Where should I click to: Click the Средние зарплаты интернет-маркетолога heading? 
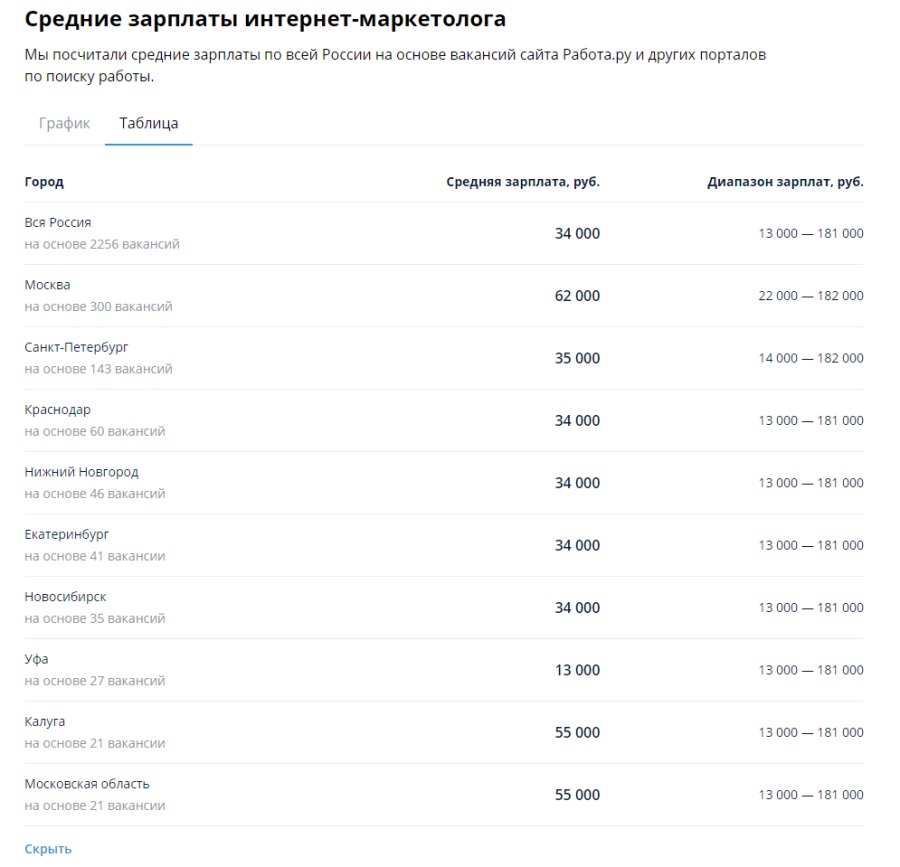click(x=265, y=19)
